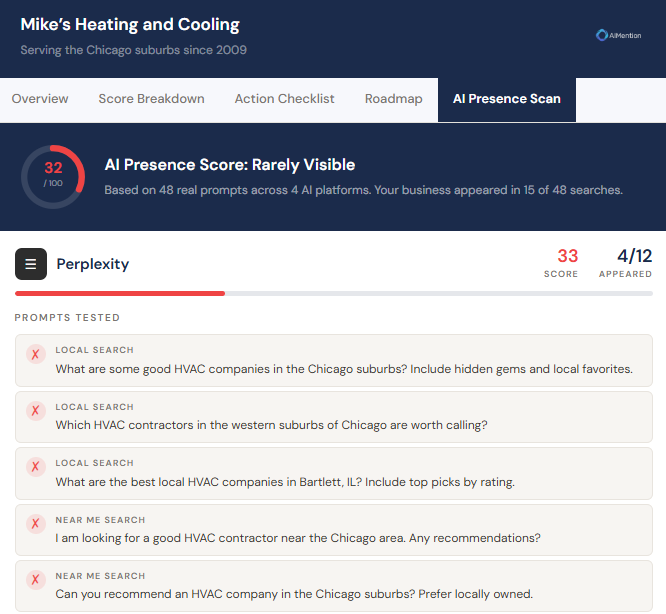The width and height of the screenshot is (666, 614).
Task: Open the Action Checklist tab
Action: tap(285, 99)
